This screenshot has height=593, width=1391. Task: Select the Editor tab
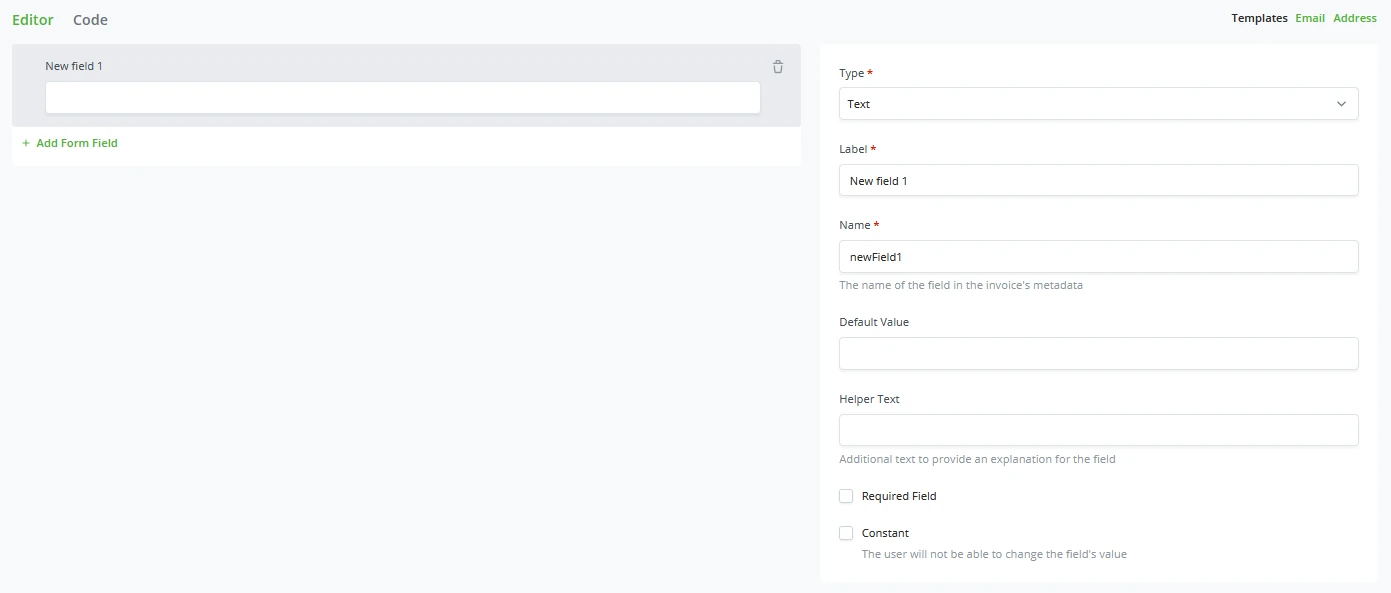[x=33, y=20]
